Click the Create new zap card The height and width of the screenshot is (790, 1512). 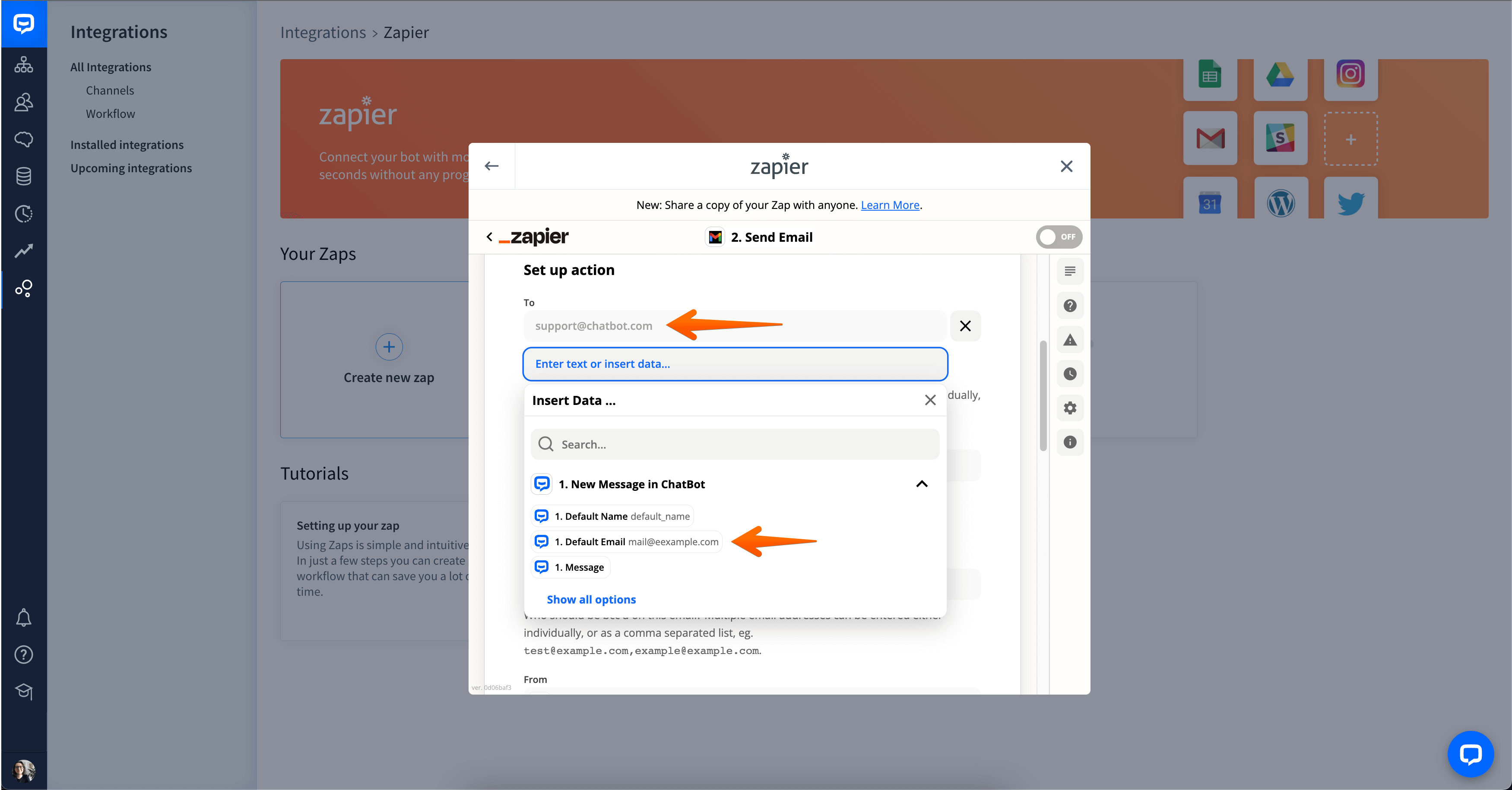pos(389,360)
